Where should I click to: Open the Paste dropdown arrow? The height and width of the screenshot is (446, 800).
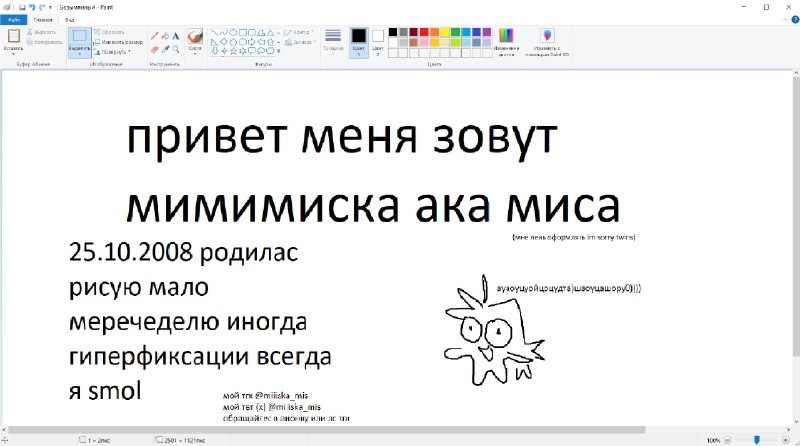tap(13, 53)
